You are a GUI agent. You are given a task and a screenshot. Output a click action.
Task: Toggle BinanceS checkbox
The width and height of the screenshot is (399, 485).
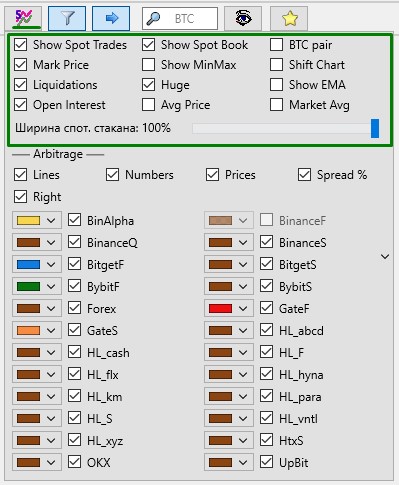click(x=266, y=242)
